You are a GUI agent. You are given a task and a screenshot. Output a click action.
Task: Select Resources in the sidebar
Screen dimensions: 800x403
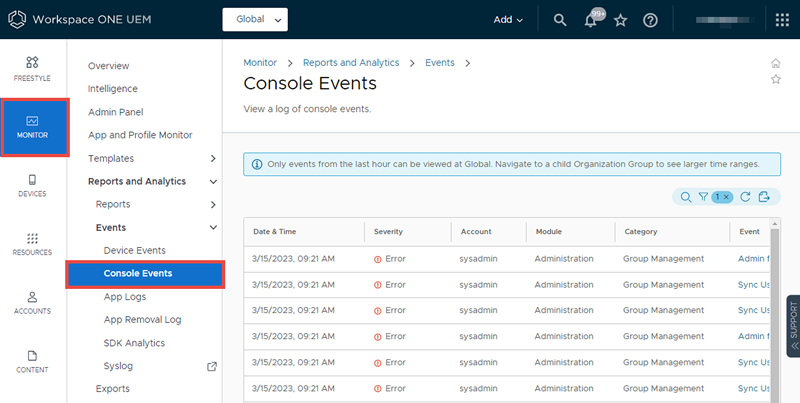pyautogui.click(x=32, y=245)
